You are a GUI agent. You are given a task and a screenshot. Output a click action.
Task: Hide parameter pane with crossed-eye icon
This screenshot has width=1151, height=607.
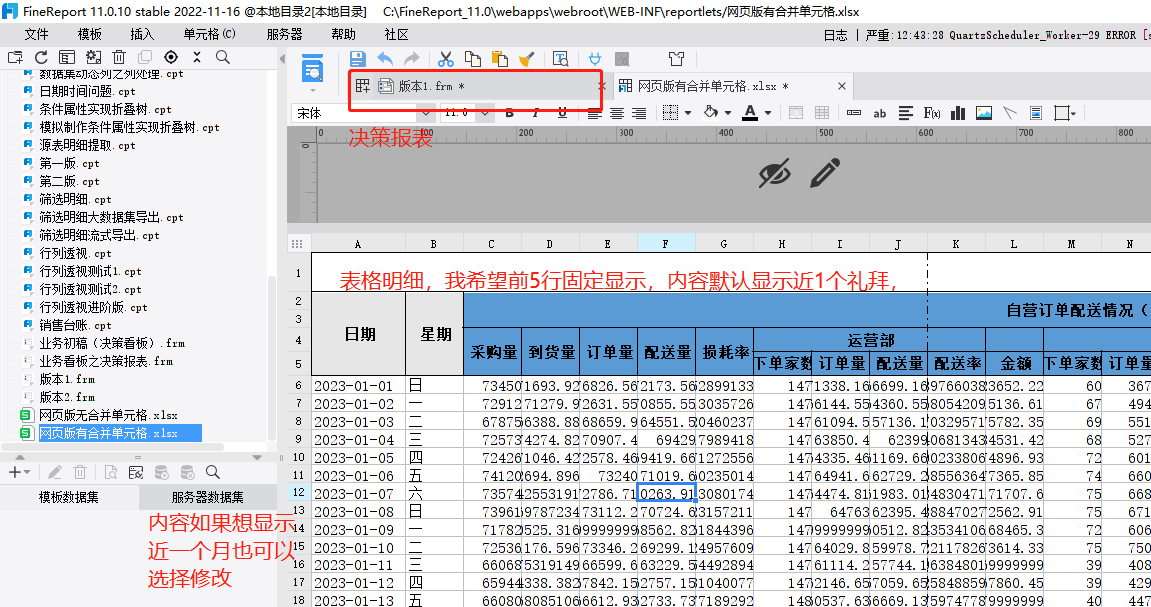click(774, 173)
